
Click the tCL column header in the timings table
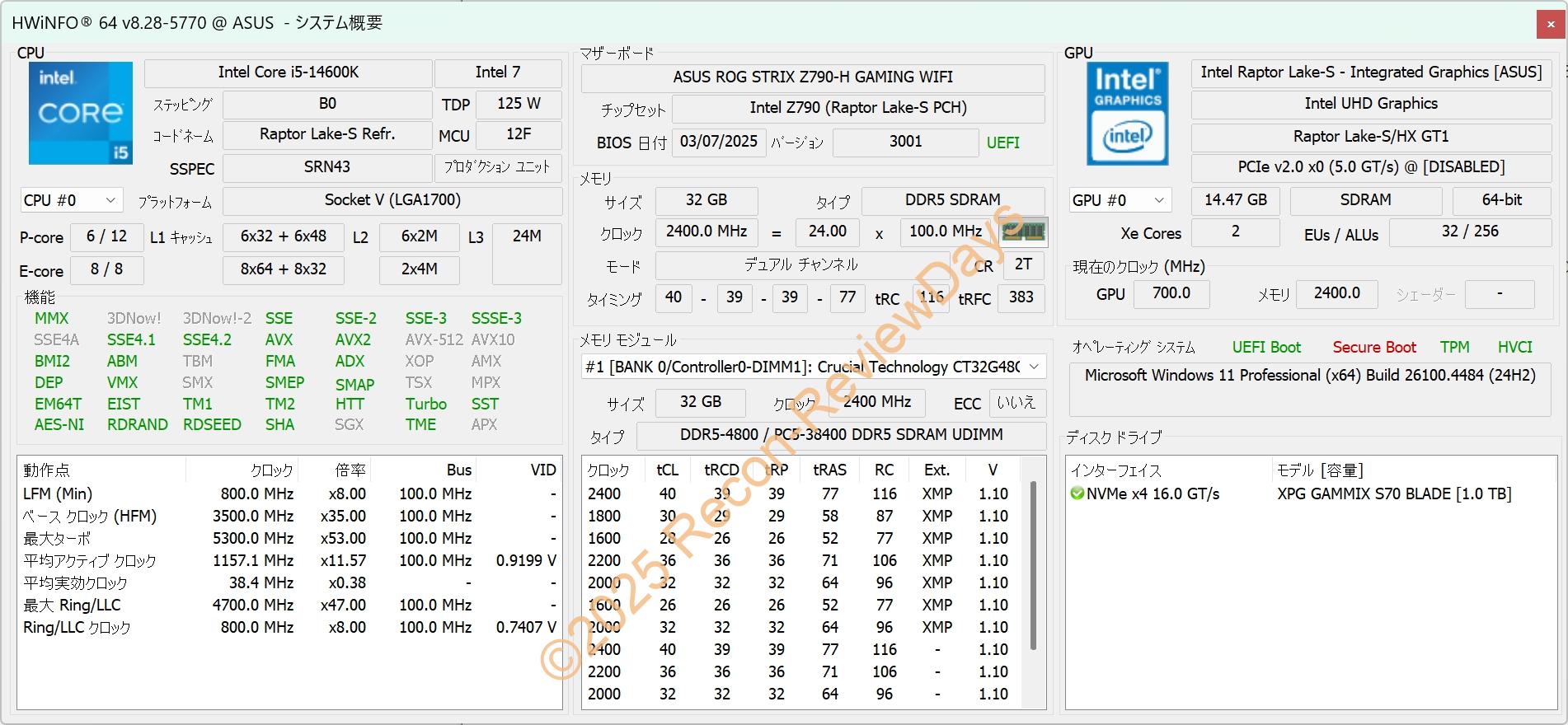point(667,470)
